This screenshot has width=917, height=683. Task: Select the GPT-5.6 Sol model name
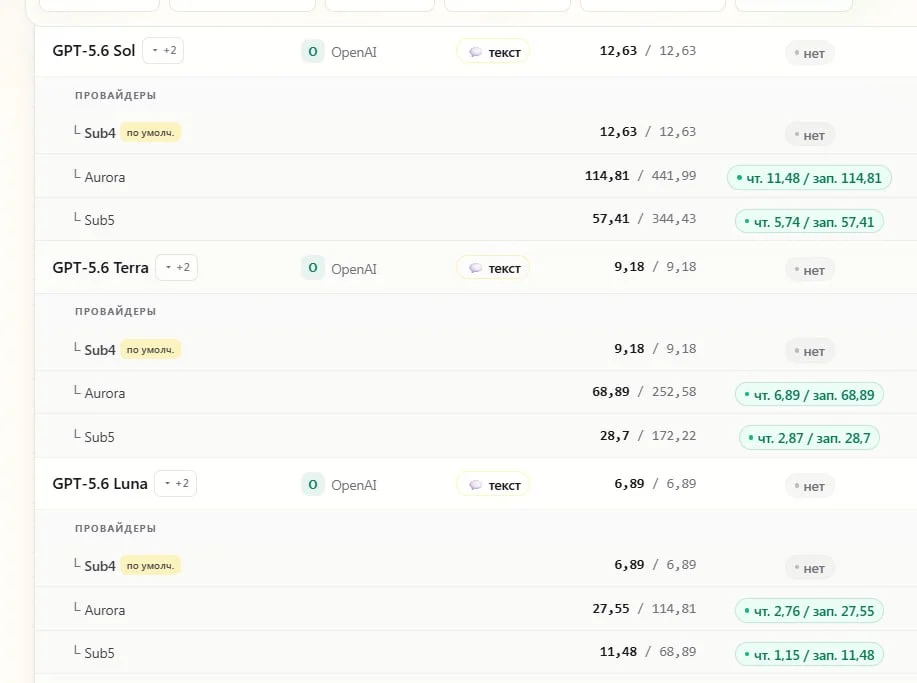[94, 51]
